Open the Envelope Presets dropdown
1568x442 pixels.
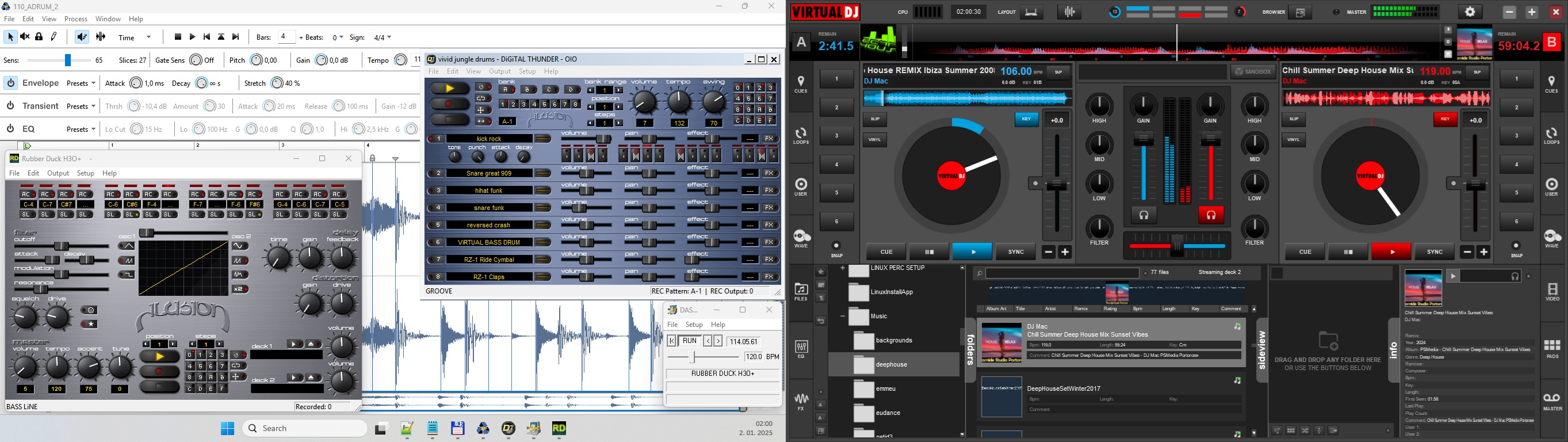[81, 83]
